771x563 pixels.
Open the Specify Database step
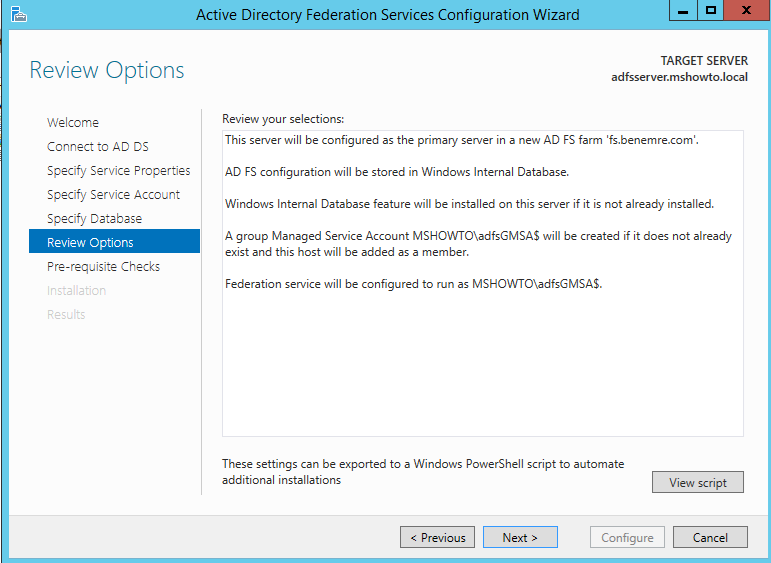point(94,219)
